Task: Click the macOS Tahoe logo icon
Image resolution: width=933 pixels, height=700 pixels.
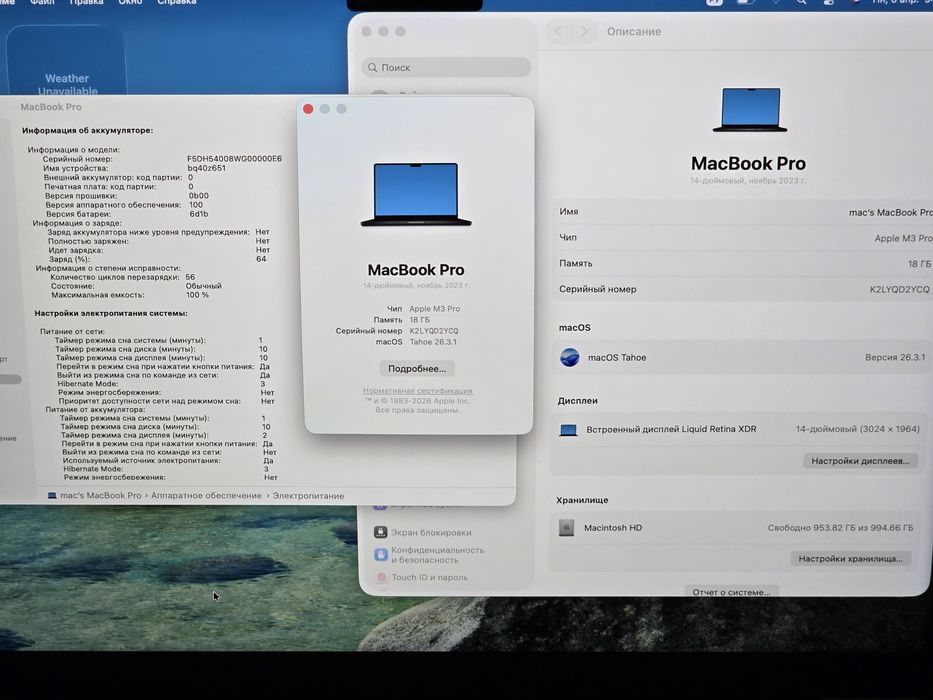Action: point(570,357)
